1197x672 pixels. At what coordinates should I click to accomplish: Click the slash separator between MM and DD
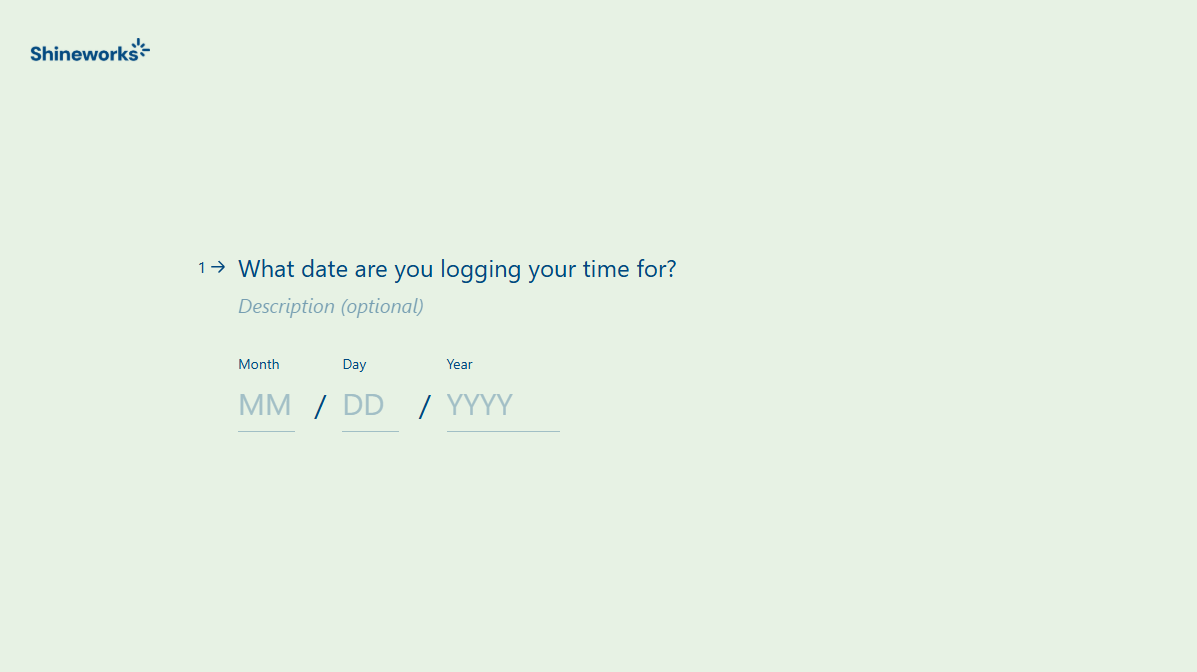[319, 406]
